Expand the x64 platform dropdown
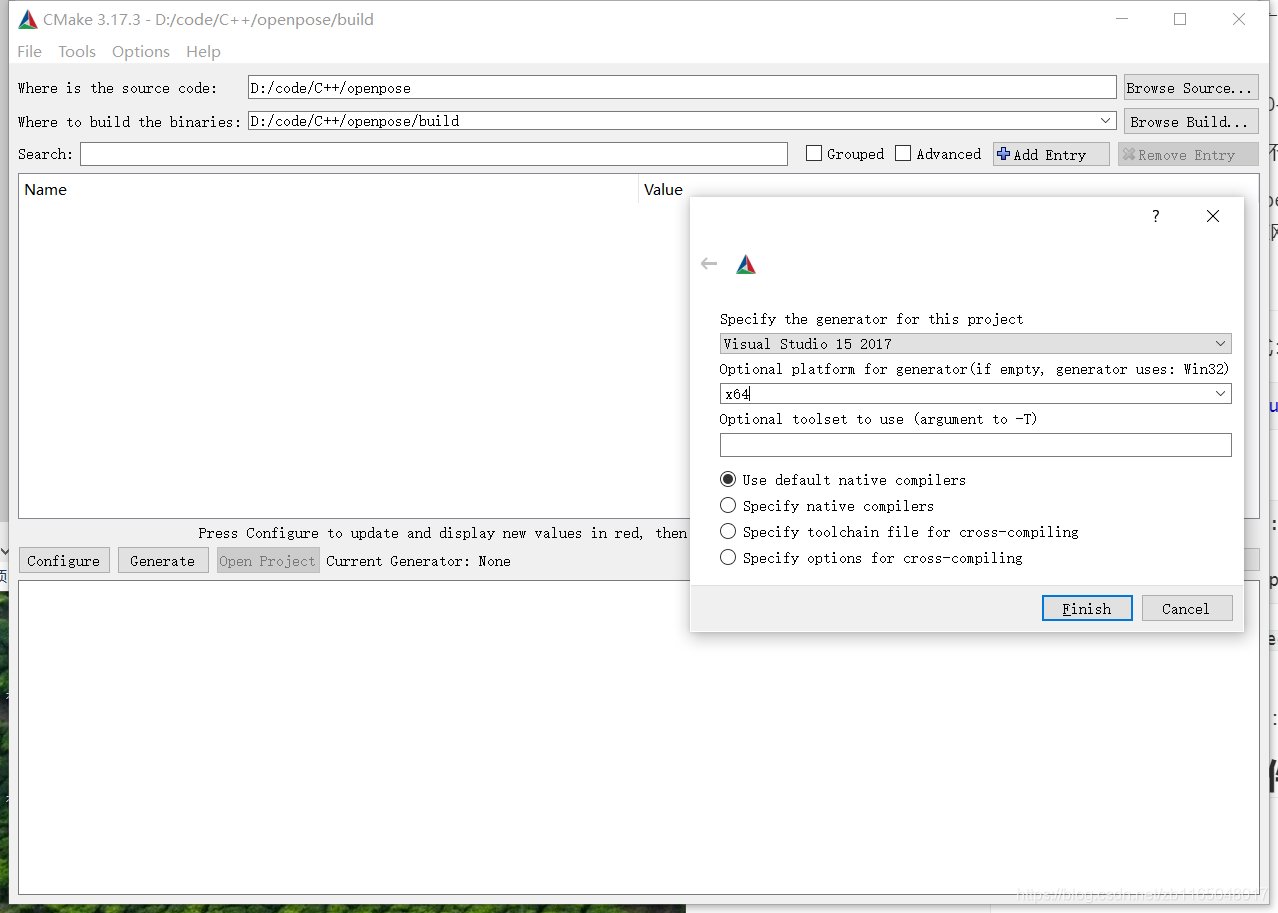Viewport: 1278px width, 913px height. [1221, 394]
